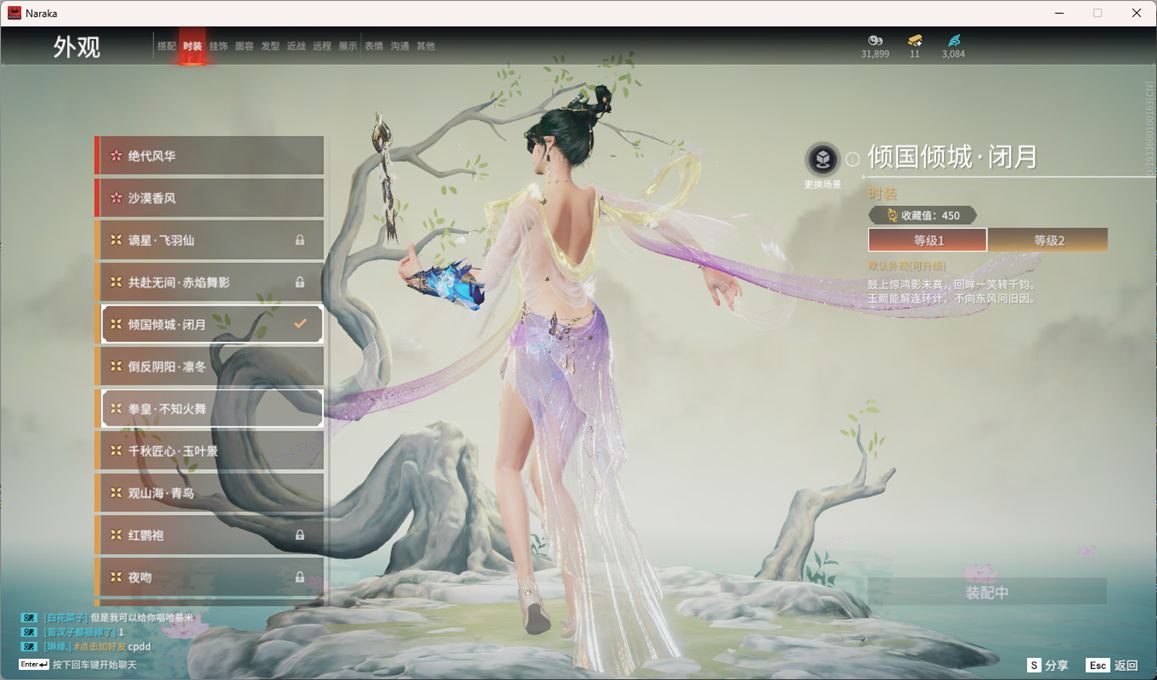
Task: Click the S key 分享 share icon
Action: [x=1034, y=665]
